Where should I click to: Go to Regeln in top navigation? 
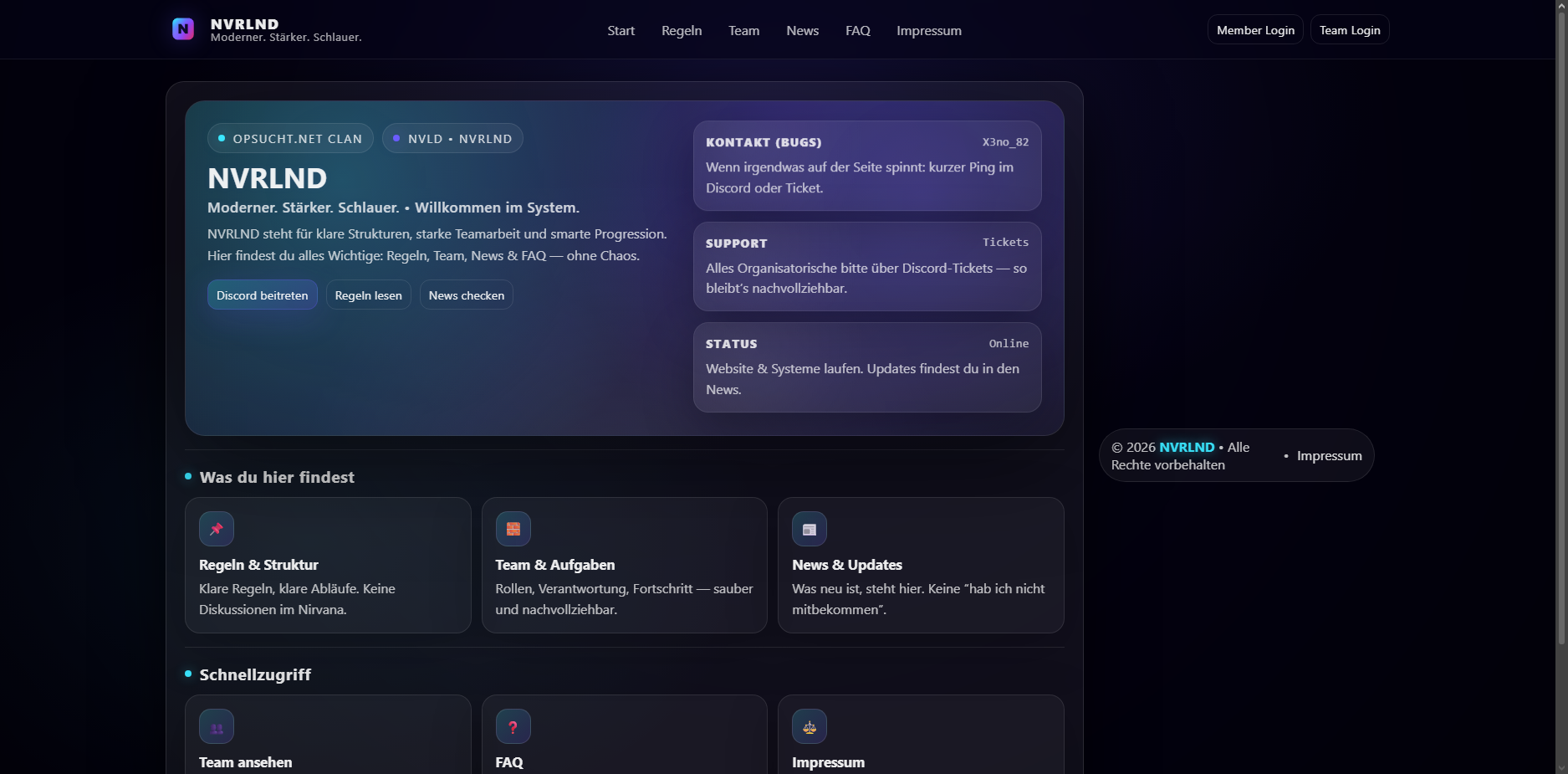click(682, 31)
